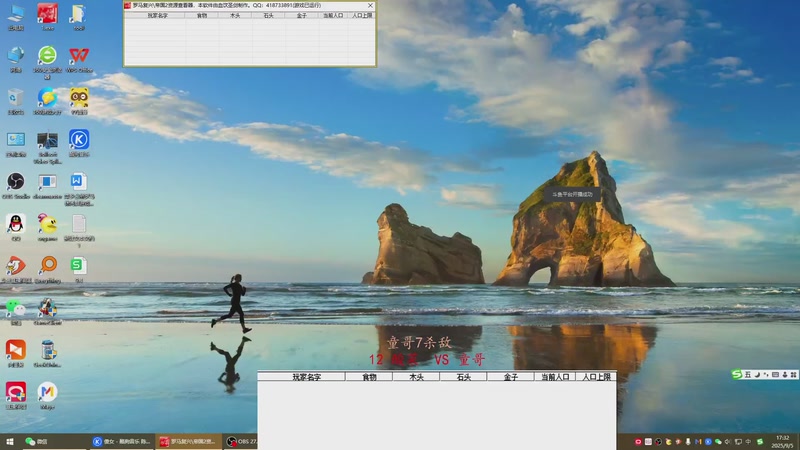Open the yellow raccoon face desktop icon
The width and height of the screenshot is (800, 450).
(x=79, y=101)
